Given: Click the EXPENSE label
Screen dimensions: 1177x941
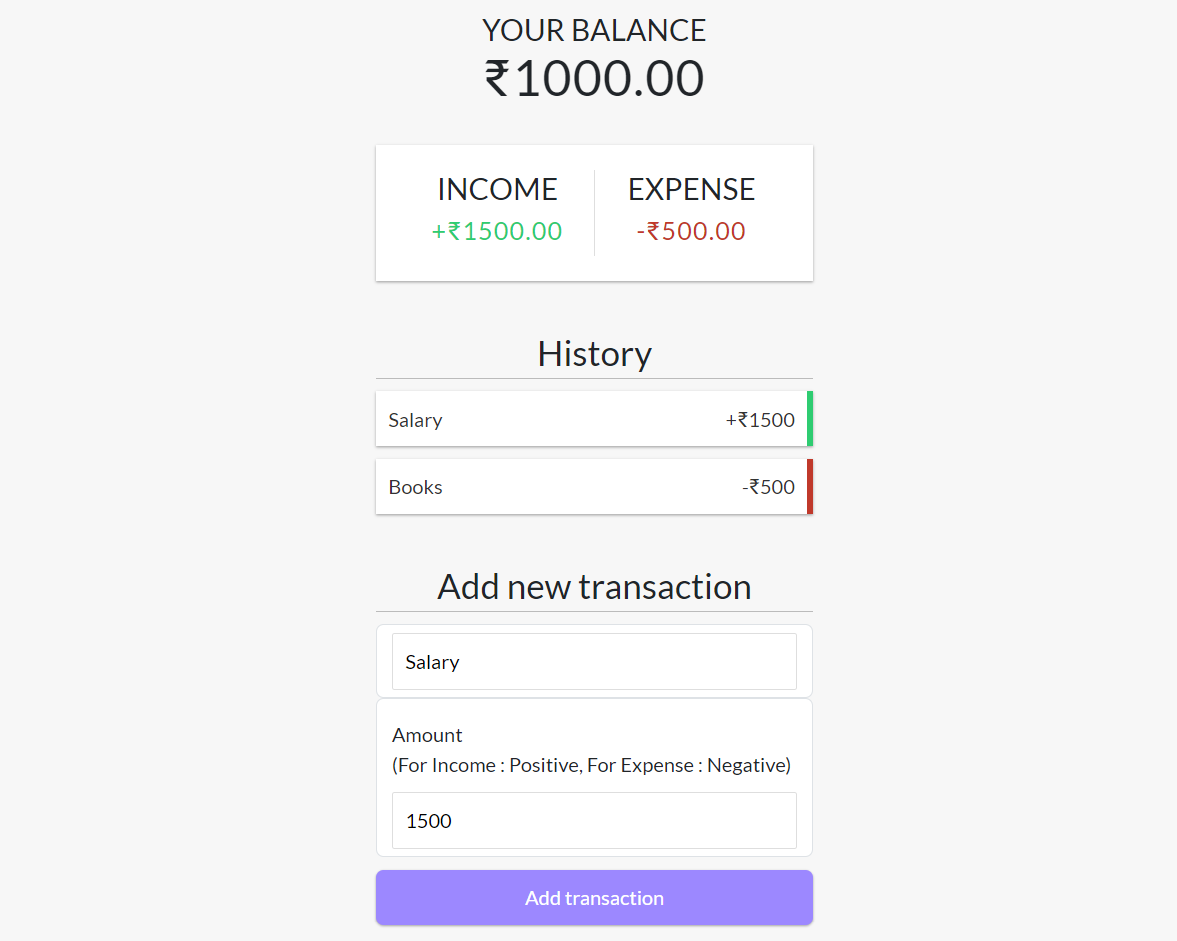Looking at the screenshot, I should [x=691, y=189].
